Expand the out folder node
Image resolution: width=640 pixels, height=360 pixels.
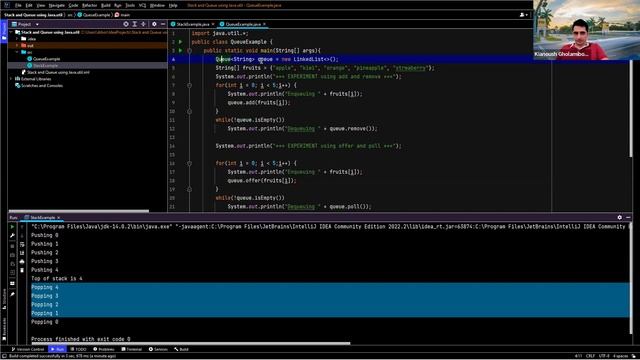point(17,45)
